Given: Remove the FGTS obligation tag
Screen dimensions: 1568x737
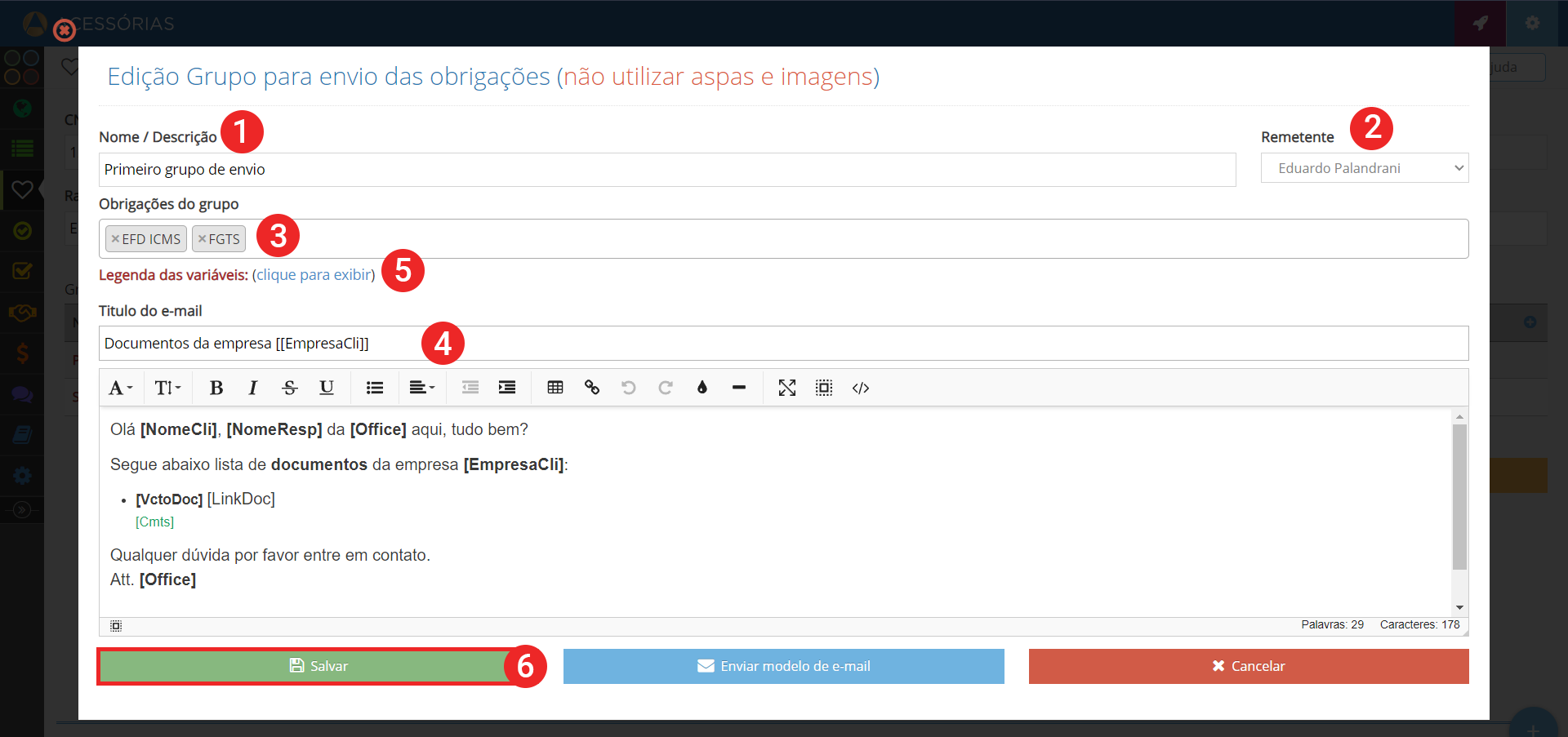Looking at the screenshot, I should [x=202, y=239].
